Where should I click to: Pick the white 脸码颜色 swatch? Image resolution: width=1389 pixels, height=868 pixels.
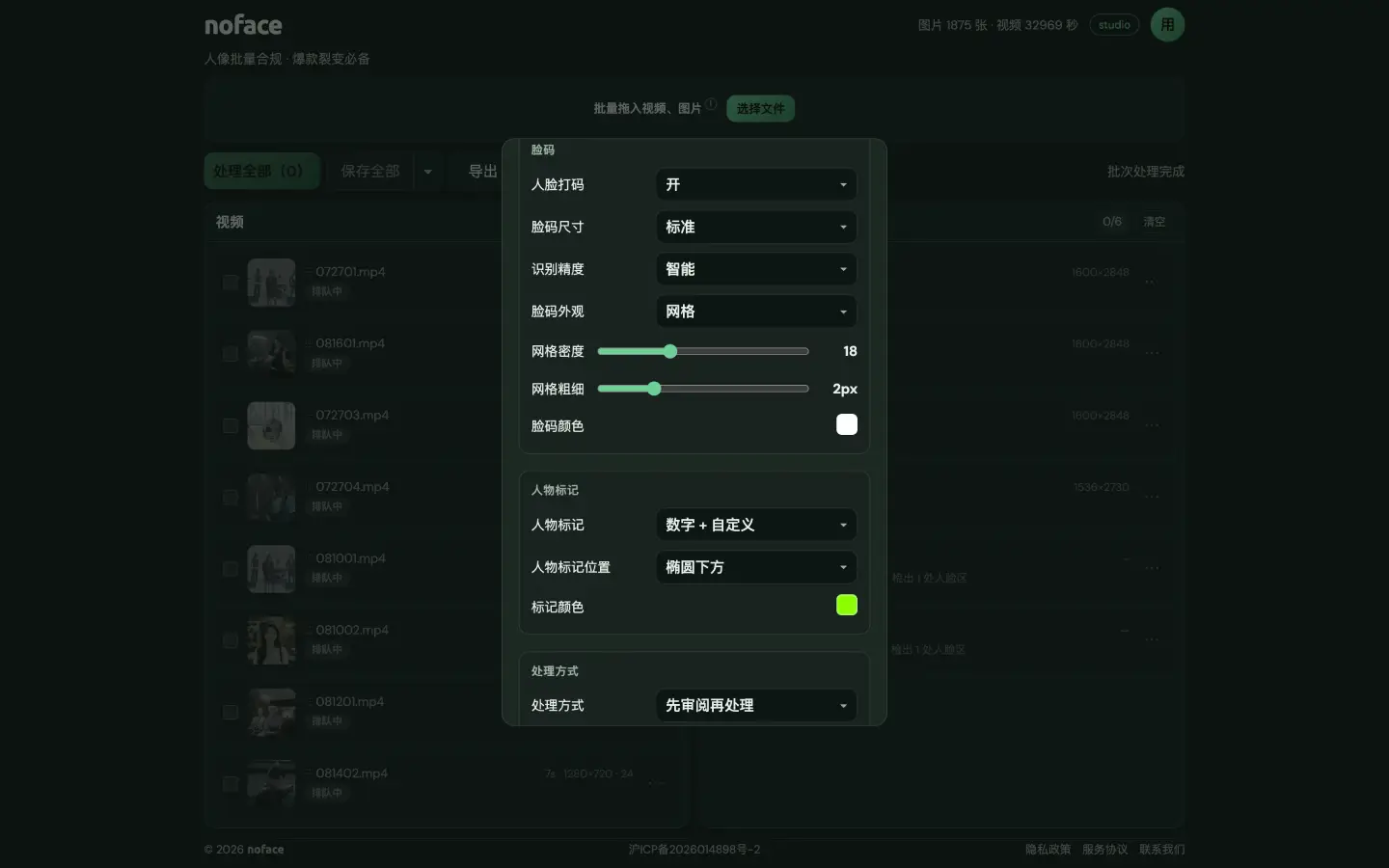[x=846, y=424]
